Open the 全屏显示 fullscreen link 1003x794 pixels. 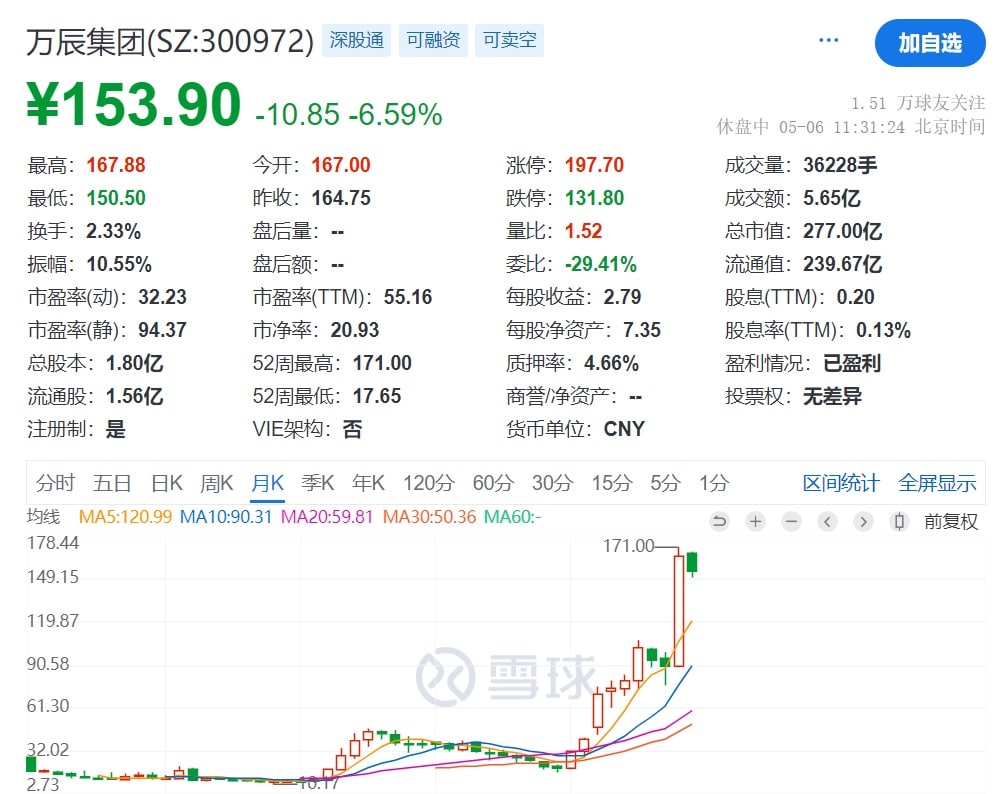click(938, 482)
